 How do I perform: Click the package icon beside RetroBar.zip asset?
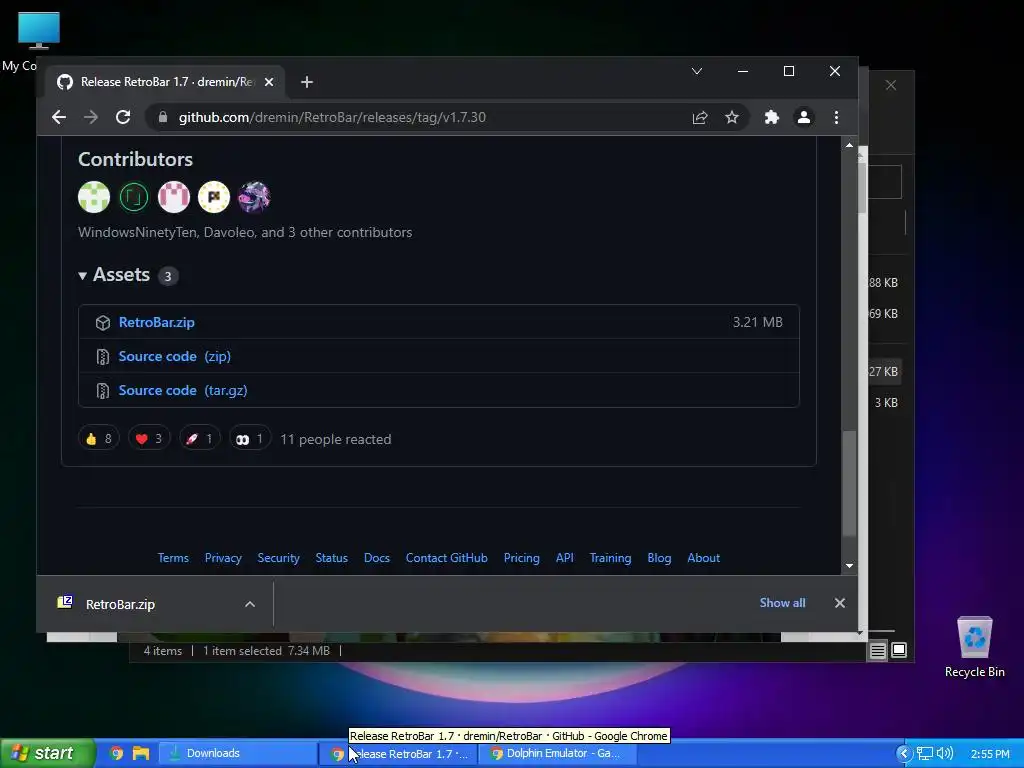click(103, 323)
